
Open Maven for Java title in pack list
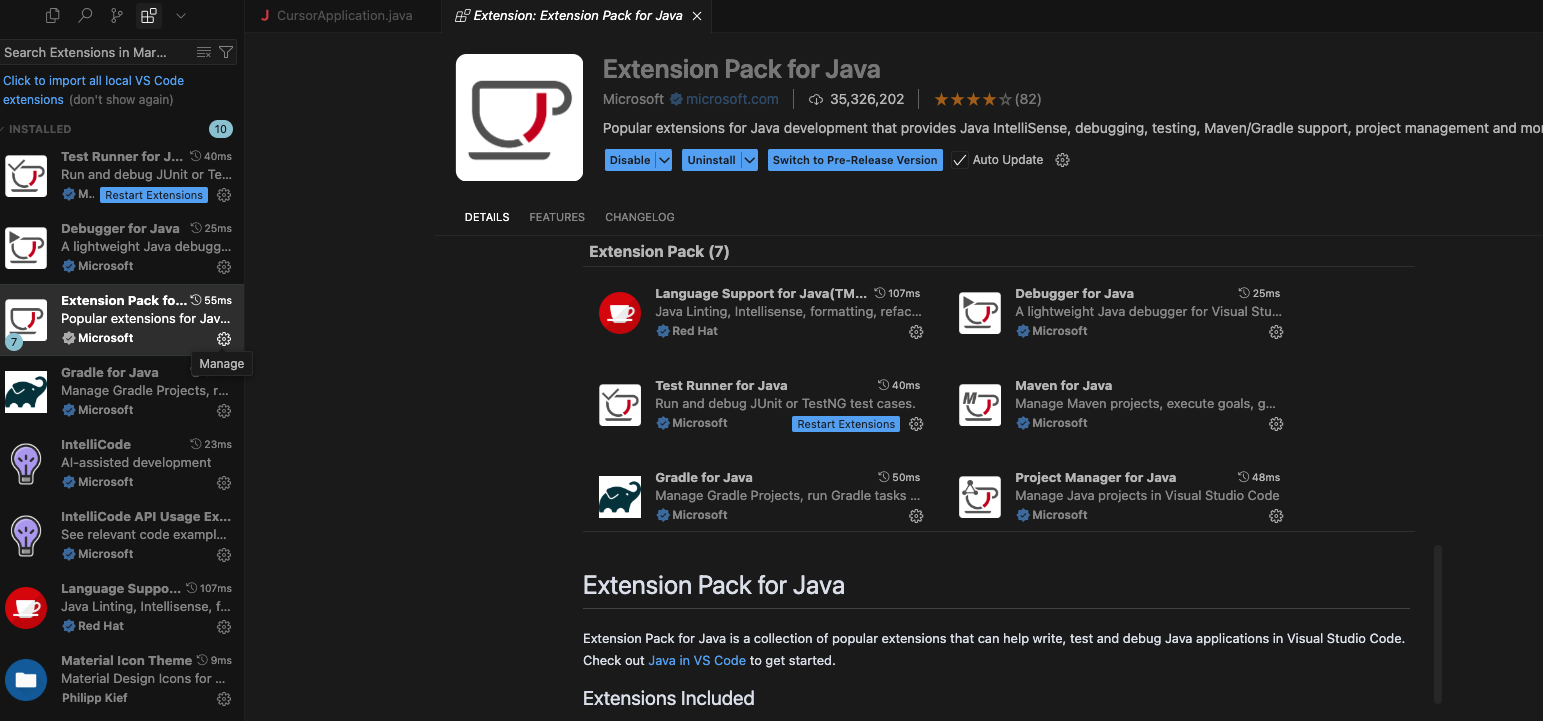tap(1063, 385)
